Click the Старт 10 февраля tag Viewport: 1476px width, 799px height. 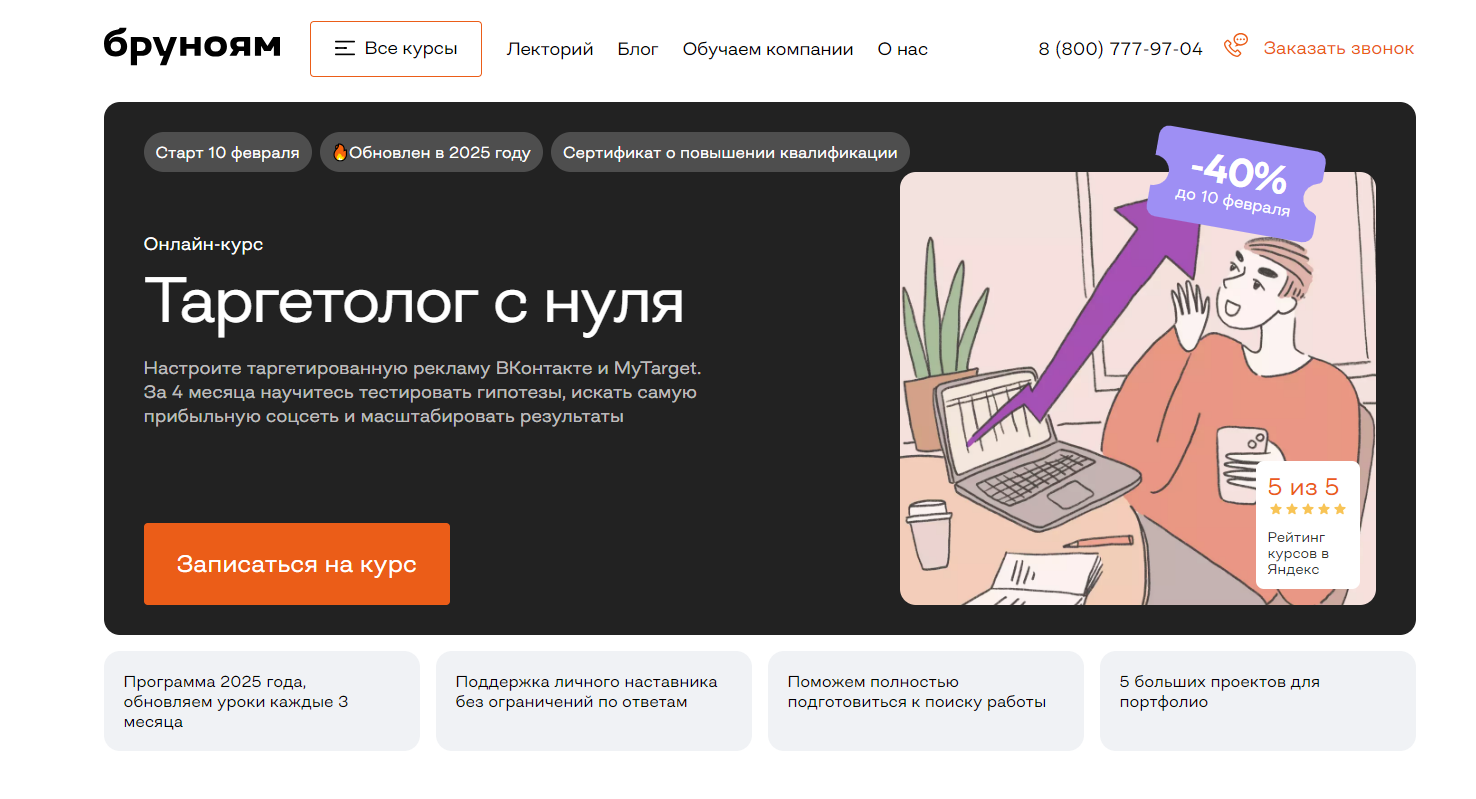[228, 153]
